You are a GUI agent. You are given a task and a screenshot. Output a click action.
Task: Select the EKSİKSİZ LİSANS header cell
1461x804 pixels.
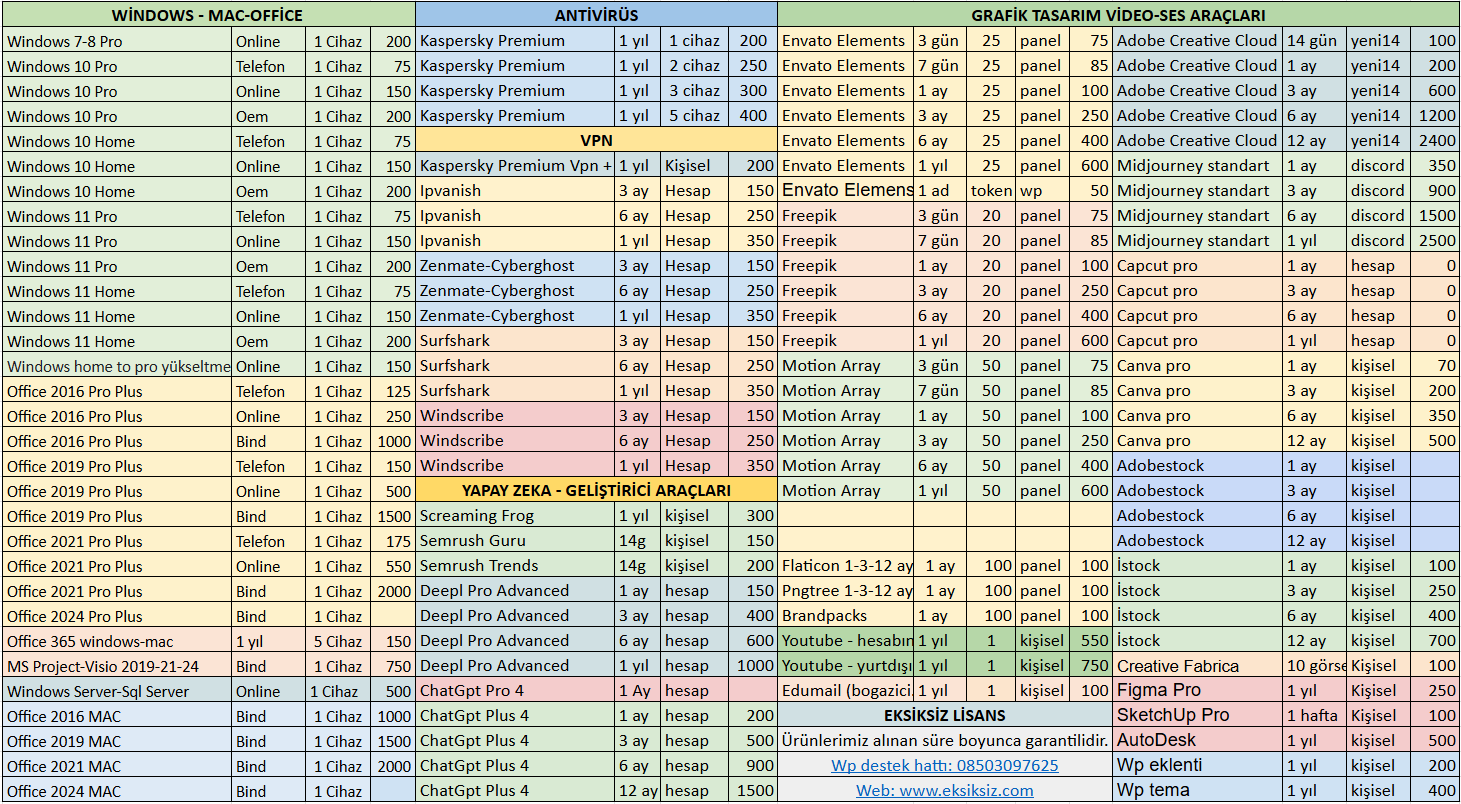coord(945,716)
